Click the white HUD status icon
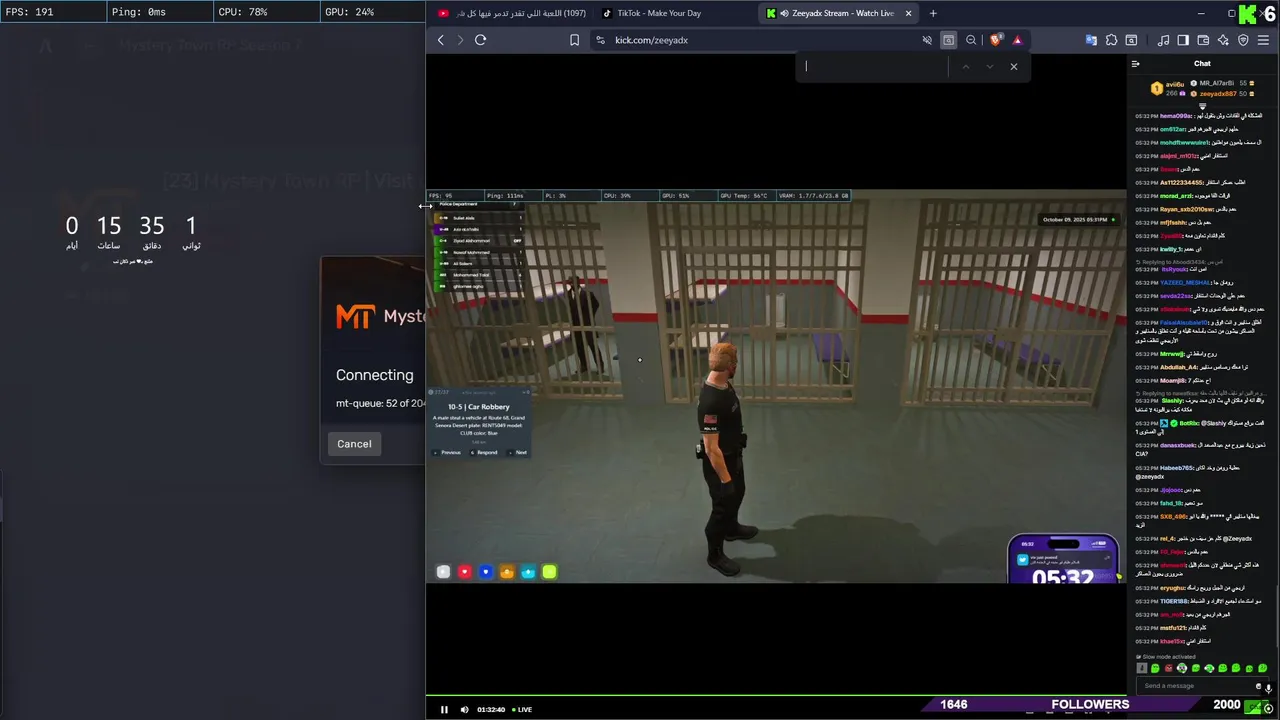Image resolution: width=1280 pixels, height=720 pixels. (444, 572)
